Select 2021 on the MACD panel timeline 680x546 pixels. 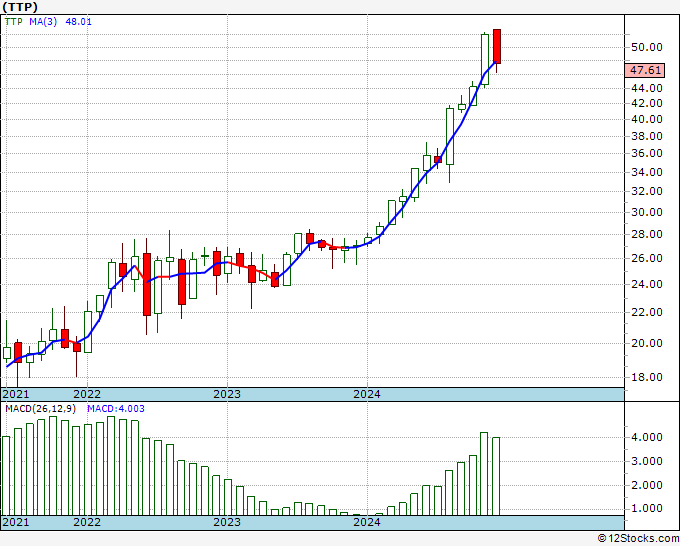[17, 522]
